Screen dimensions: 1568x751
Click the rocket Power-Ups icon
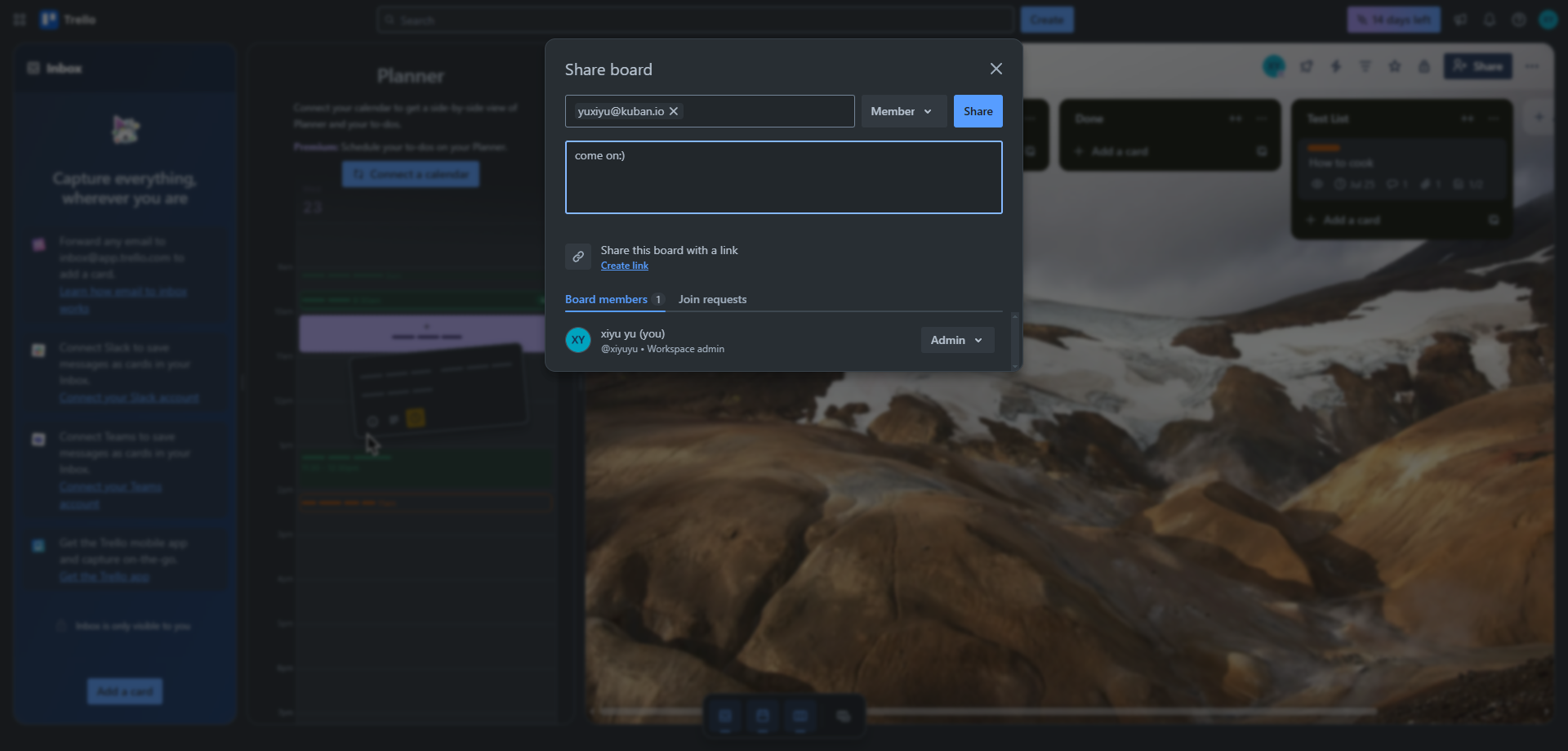click(x=1307, y=66)
